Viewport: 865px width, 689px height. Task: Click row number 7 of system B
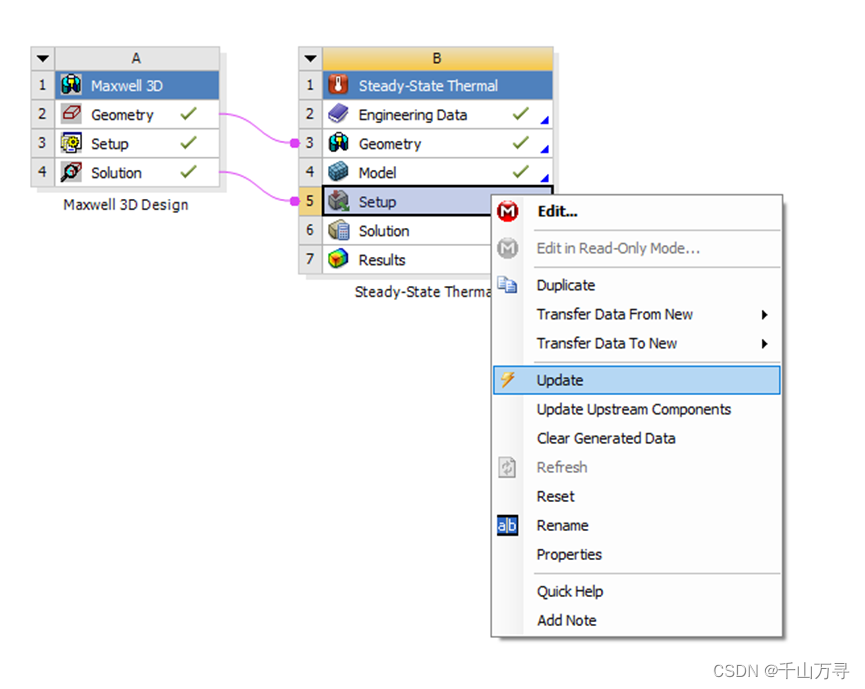(x=311, y=259)
